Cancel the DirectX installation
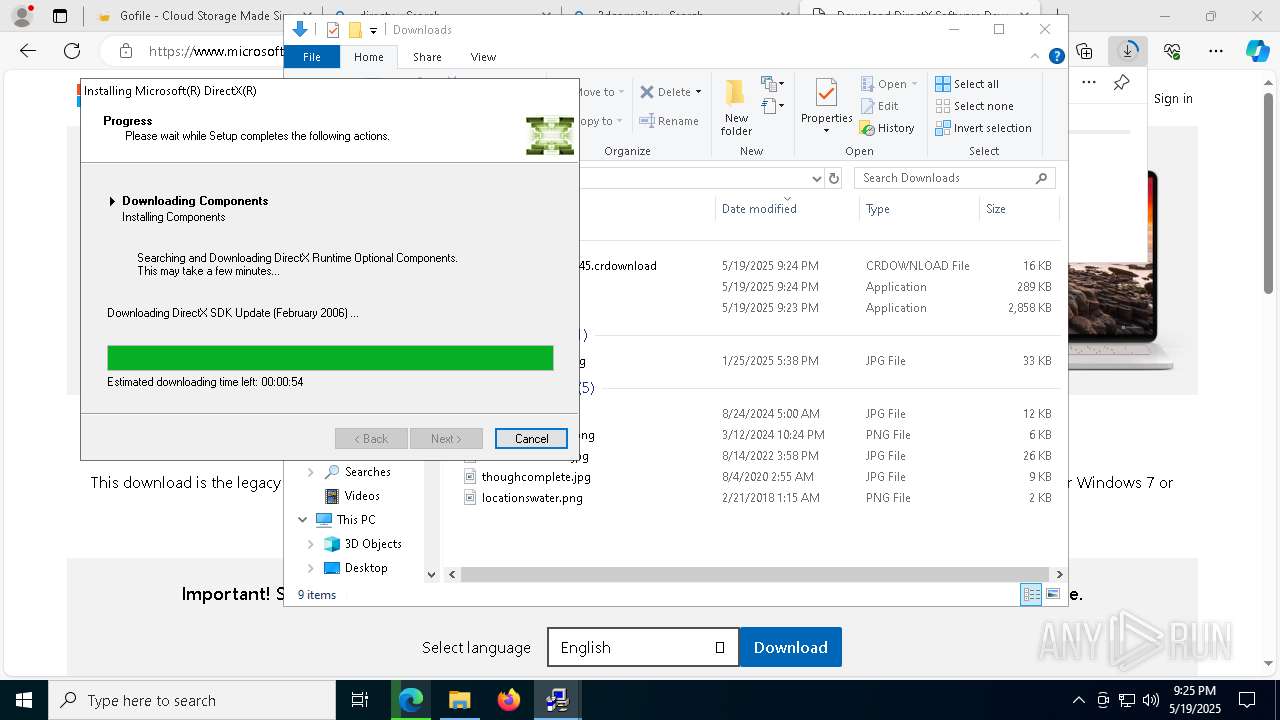Screen dimensions: 1280x720 click(x=531, y=439)
